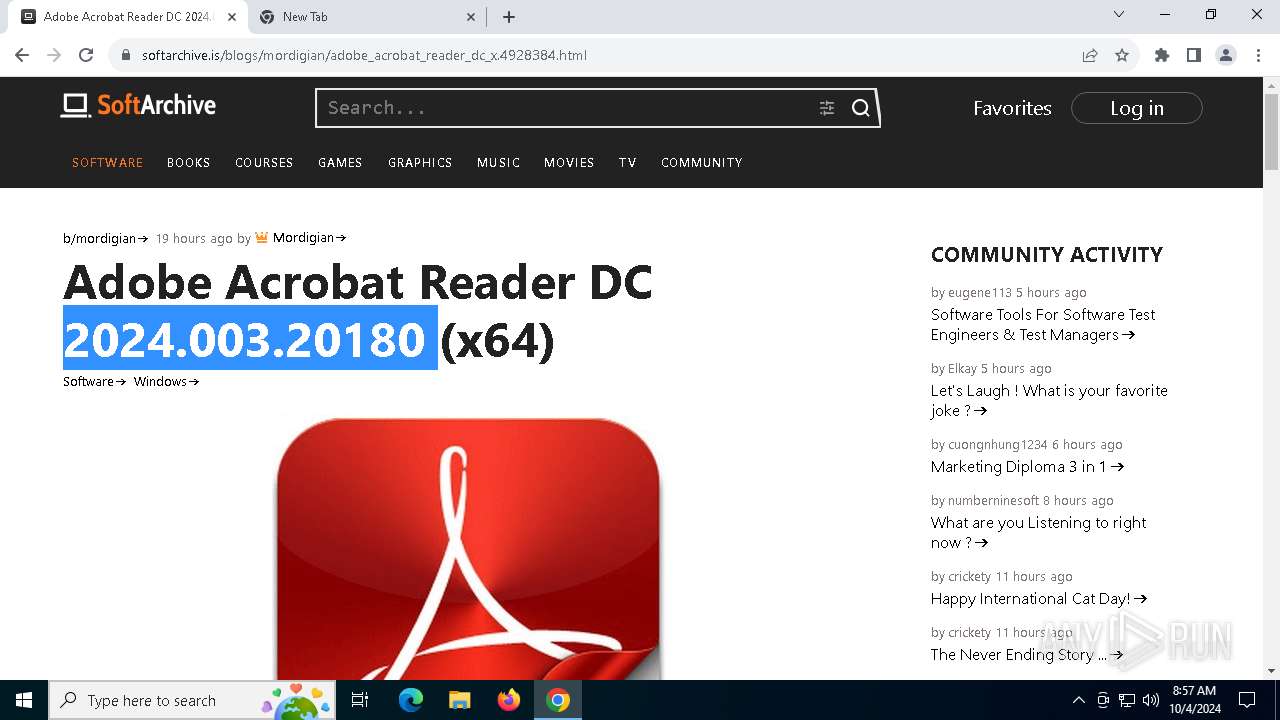The width and height of the screenshot is (1280, 720).
Task: Open the GRAPHICS menu category
Action: (420, 162)
